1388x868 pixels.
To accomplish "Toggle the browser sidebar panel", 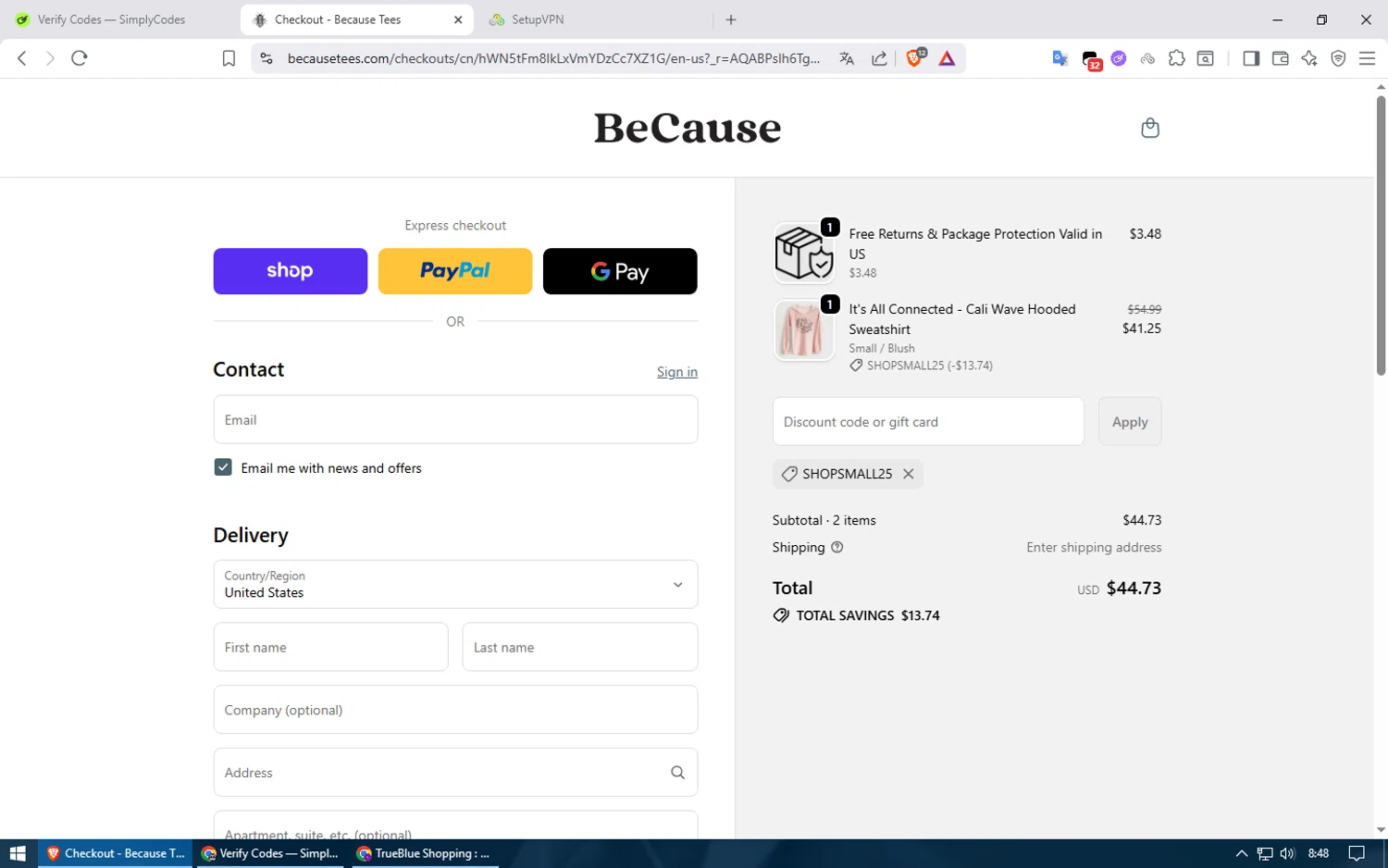I will [x=1251, y=58].
